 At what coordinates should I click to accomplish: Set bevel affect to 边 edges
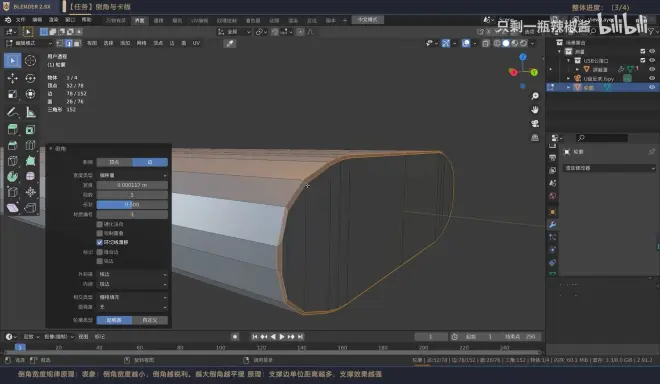click(x=150, y=162)
